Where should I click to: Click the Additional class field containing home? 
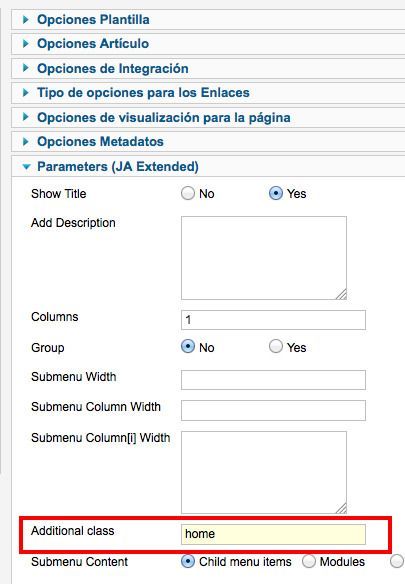[x=273, y=534]
